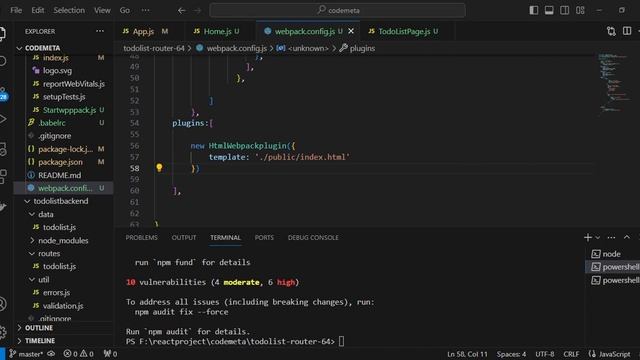The width and height of the screenshot is (640, 360).
Task: Open the Go menu
Action: point(124,10)
